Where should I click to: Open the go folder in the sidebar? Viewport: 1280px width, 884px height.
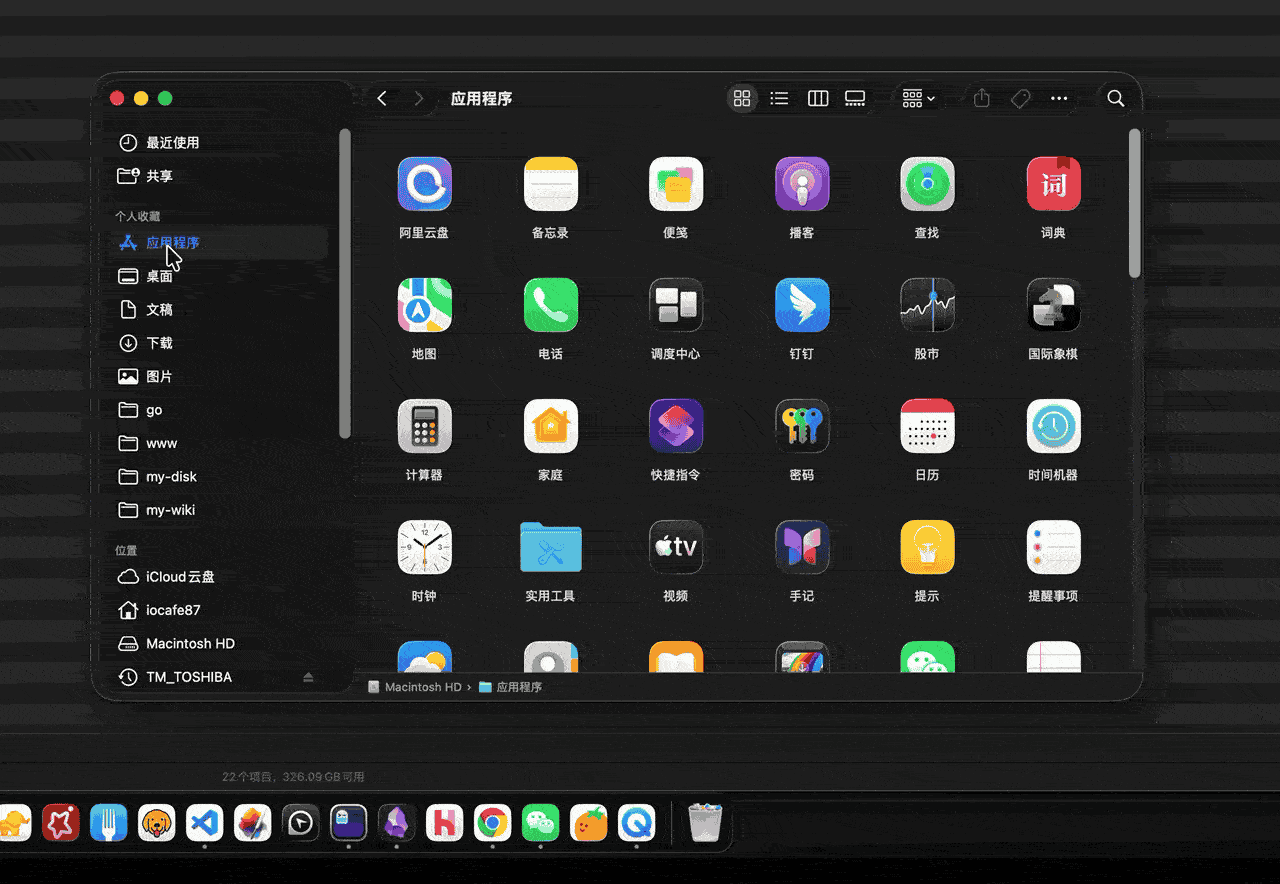[217, 410]
